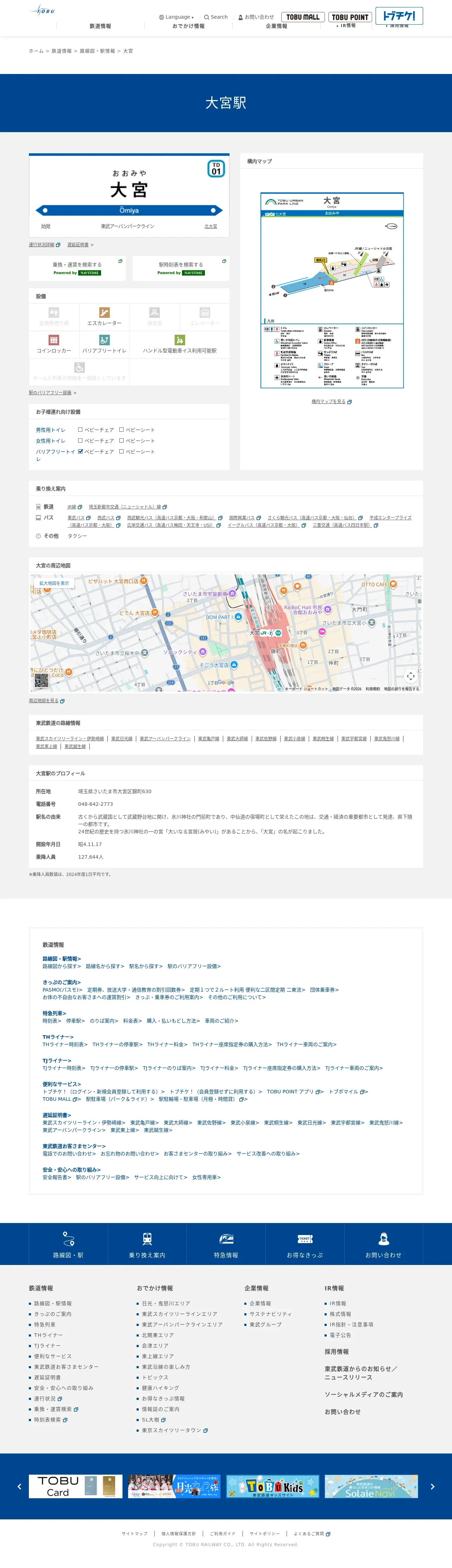
Task: Click the handle-type electric wheelchair icon
Action: pyautogui.click(x=180, y=340)
